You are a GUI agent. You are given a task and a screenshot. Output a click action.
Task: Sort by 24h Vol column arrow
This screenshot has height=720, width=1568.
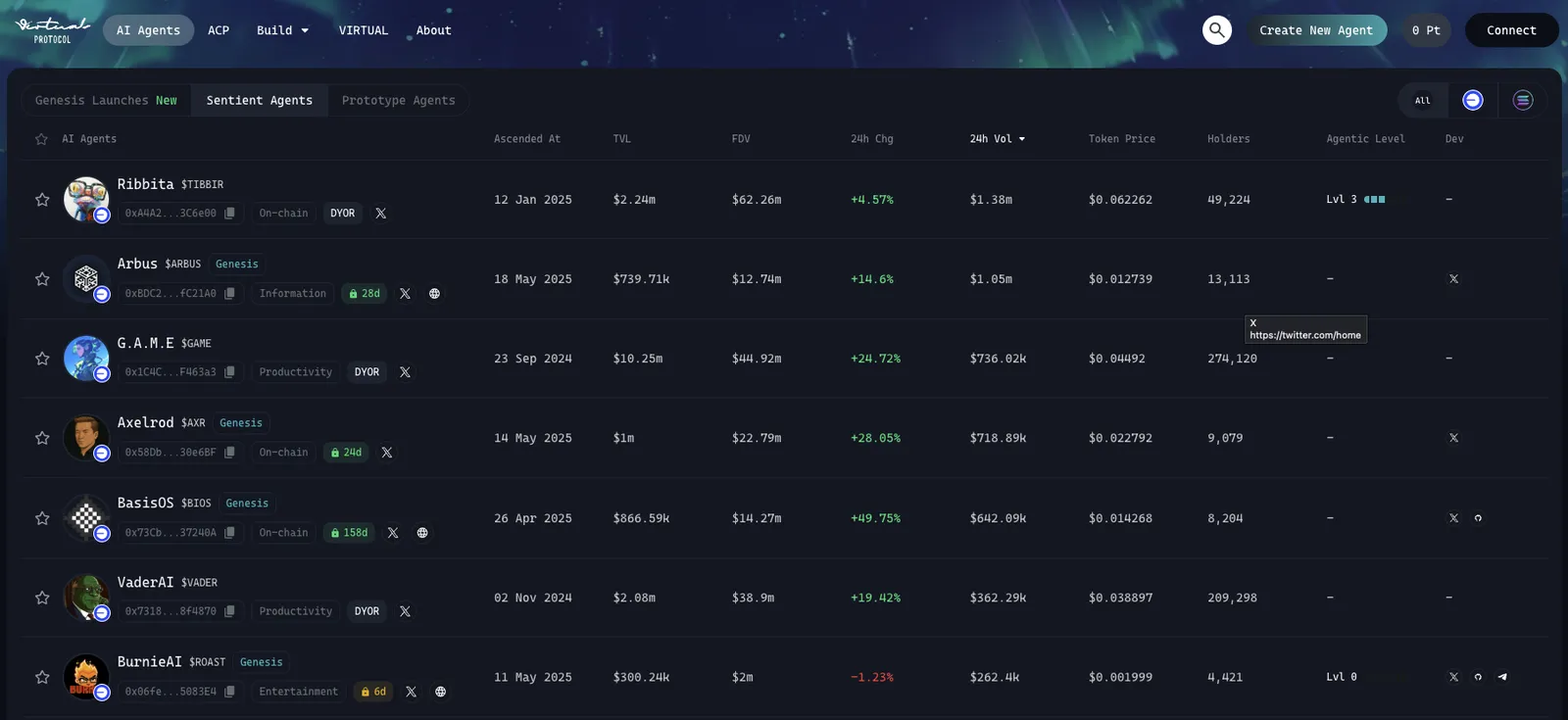click(x=1022, y=139)
